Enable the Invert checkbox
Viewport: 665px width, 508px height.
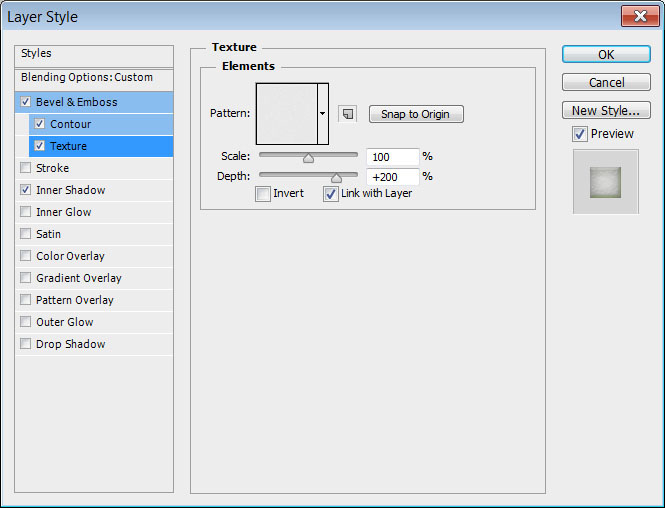263,194
